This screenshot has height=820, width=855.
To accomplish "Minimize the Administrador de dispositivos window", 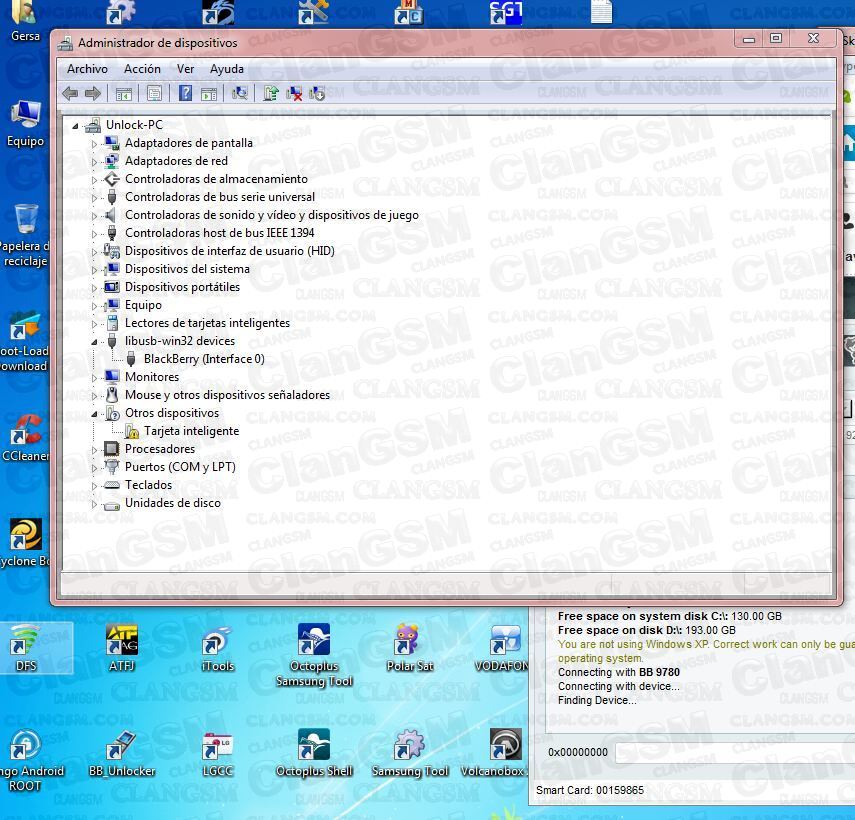I will [749, 38].
